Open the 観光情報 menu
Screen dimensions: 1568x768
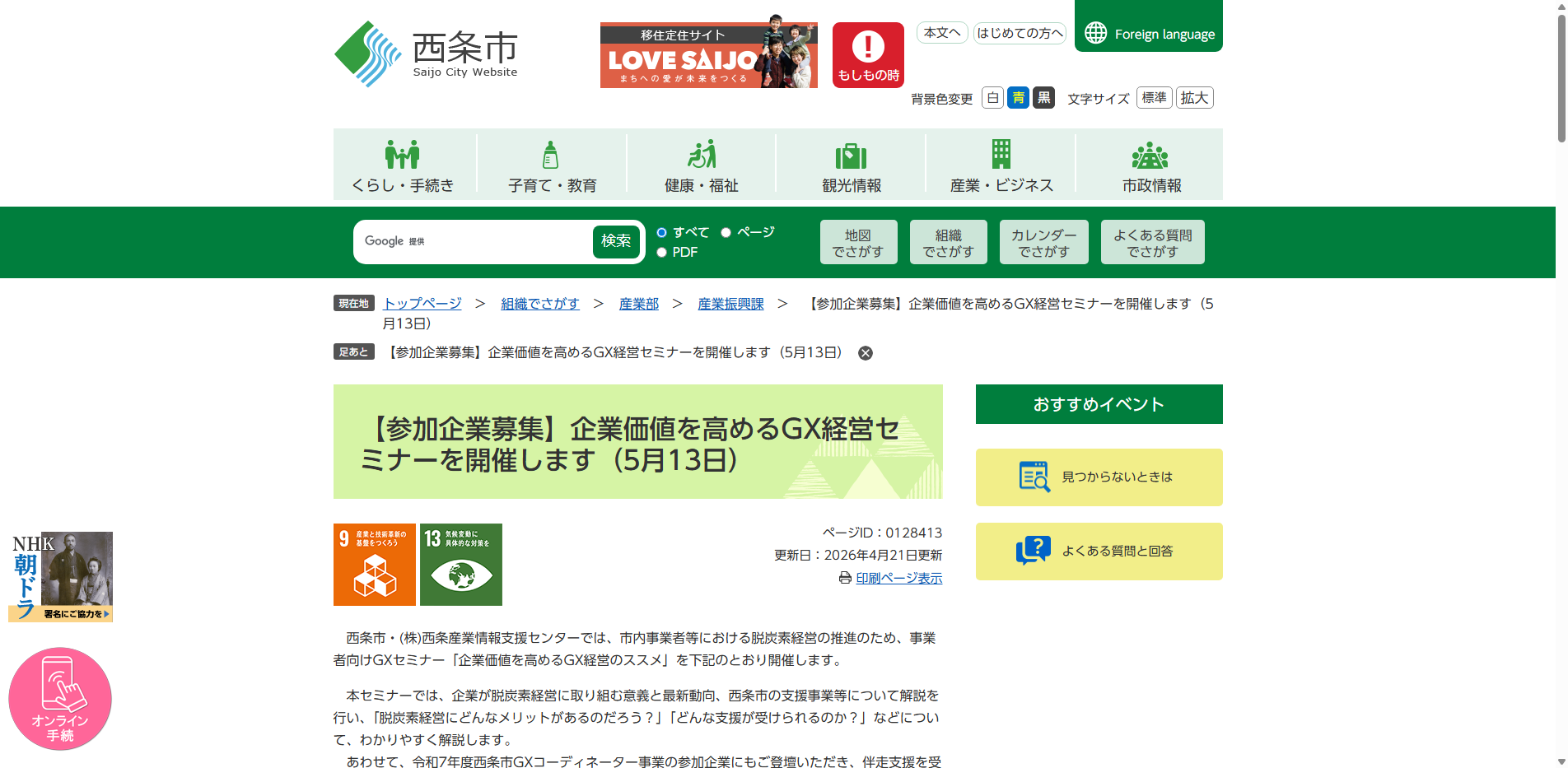pyautogui.click(x=851, y=165)
